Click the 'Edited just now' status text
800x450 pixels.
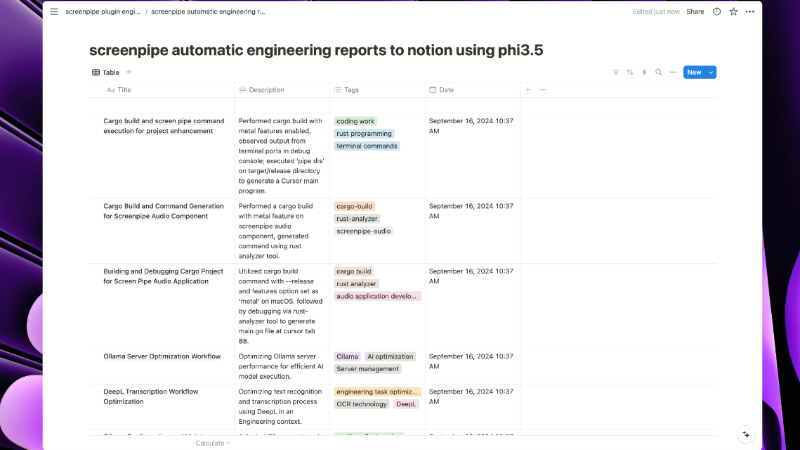tap(656, 12)
